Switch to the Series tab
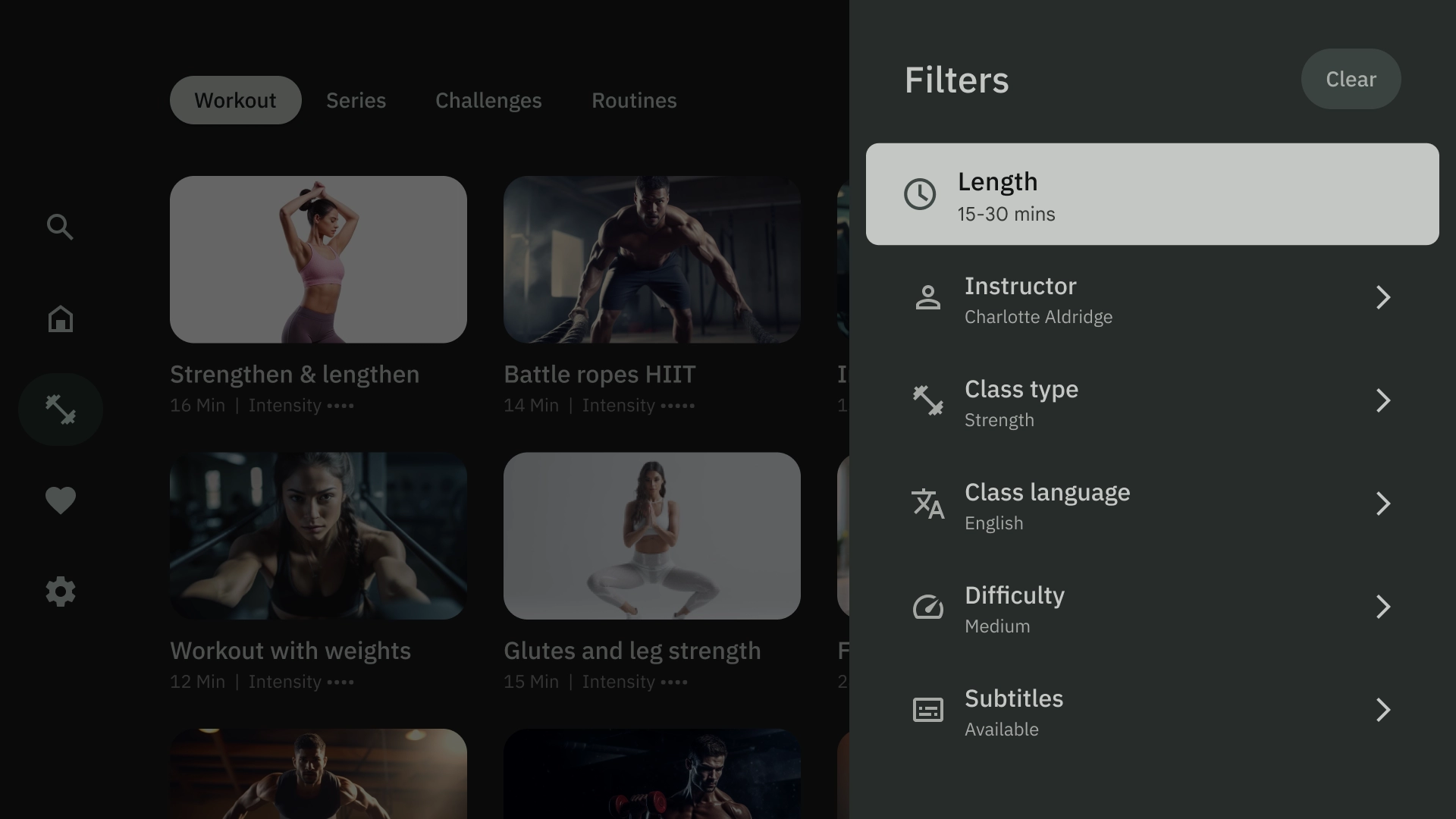The image size is (1456, 819). (x=356, y=99)
